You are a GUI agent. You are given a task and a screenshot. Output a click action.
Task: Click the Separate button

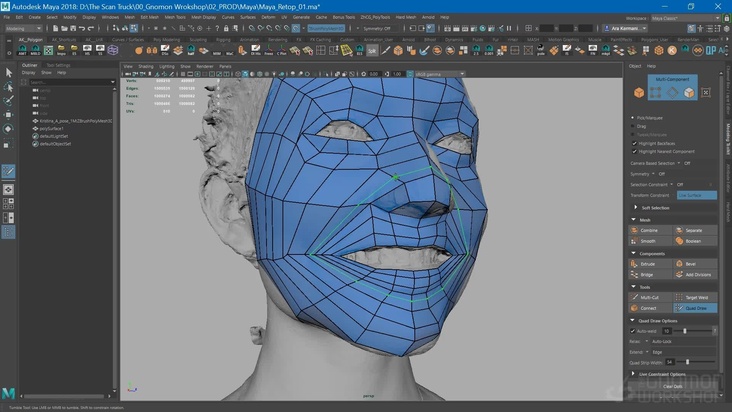pos(695,230)
